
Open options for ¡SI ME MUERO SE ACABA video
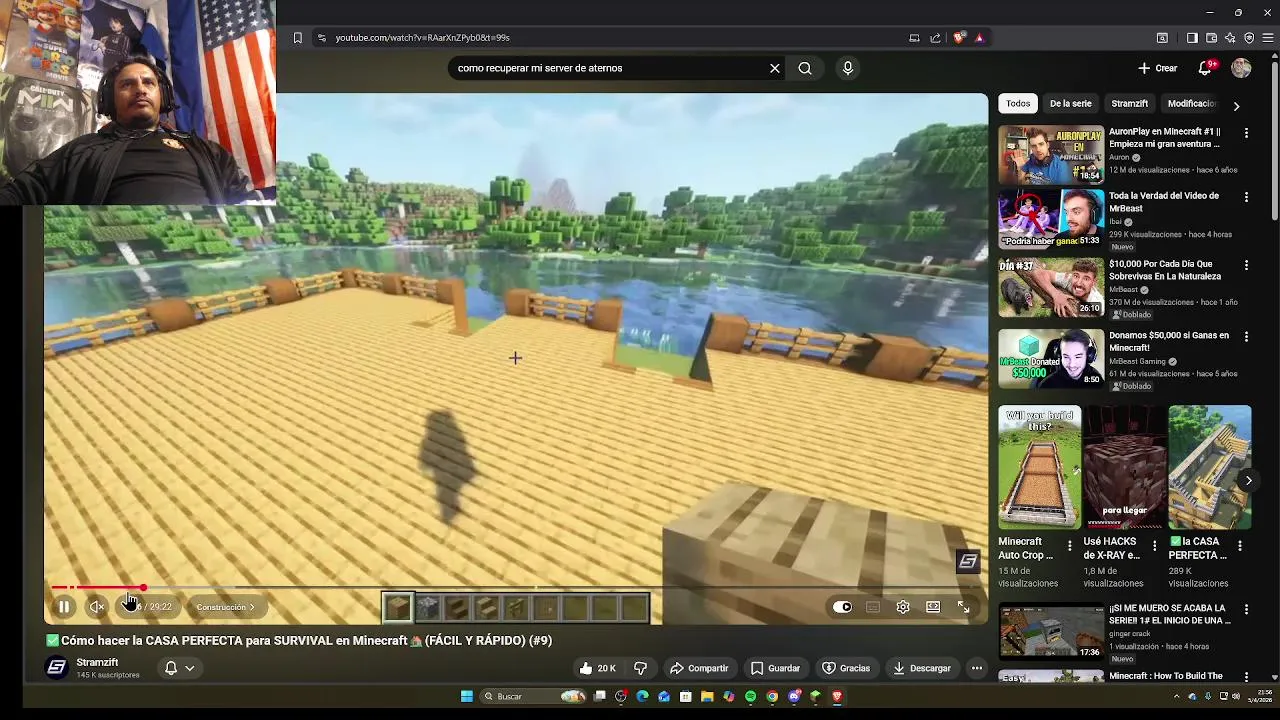[x=1246, y=610]
